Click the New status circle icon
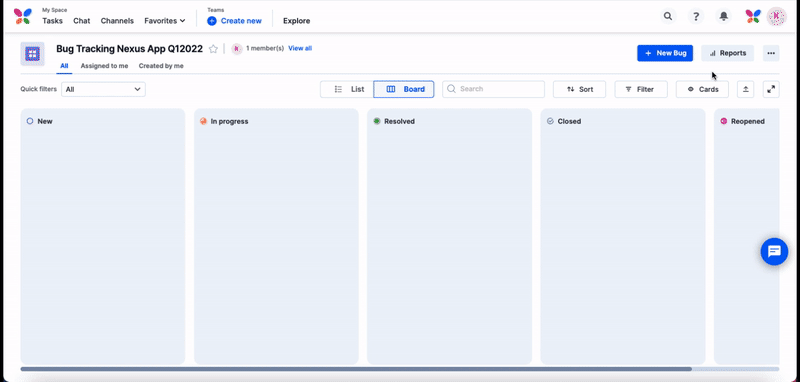 (x=30, y=121)
